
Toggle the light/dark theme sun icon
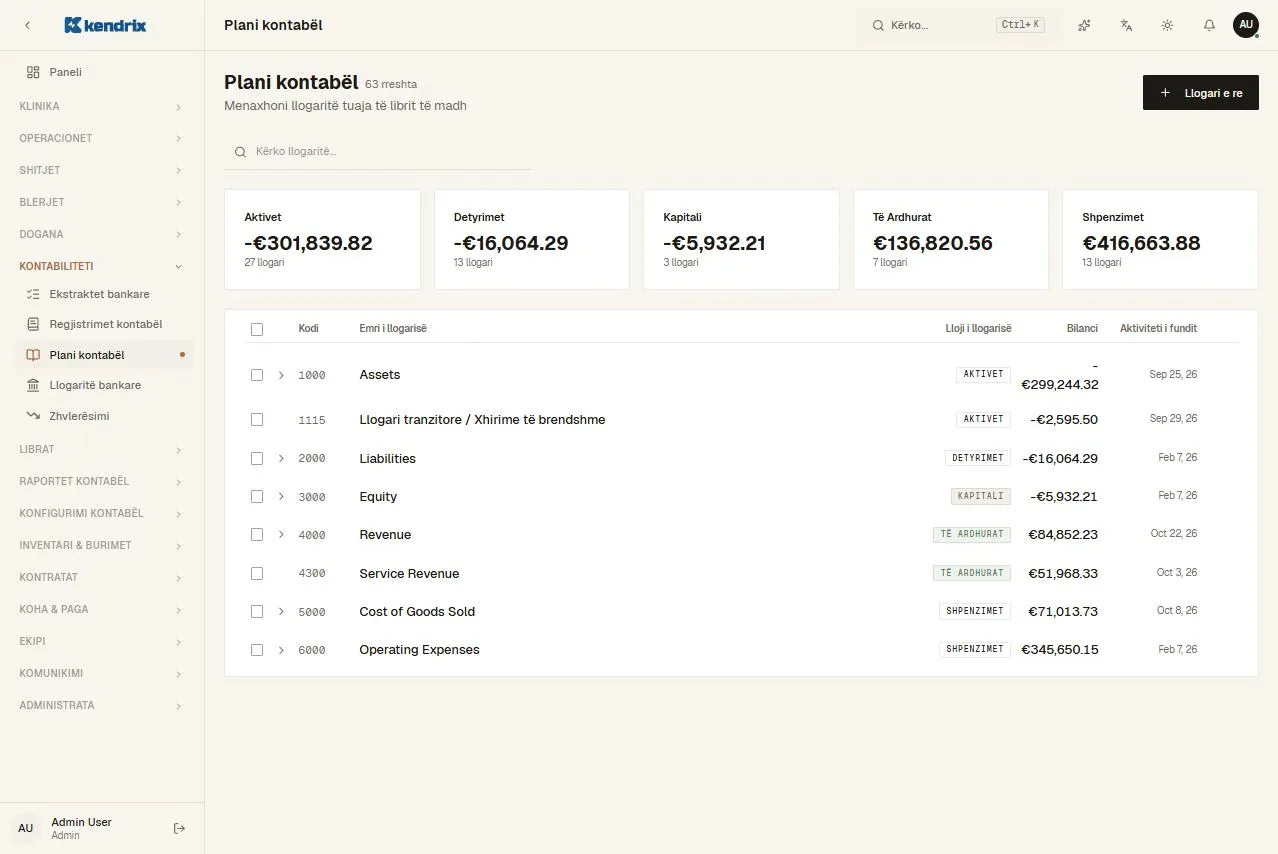click(1167, 25)
